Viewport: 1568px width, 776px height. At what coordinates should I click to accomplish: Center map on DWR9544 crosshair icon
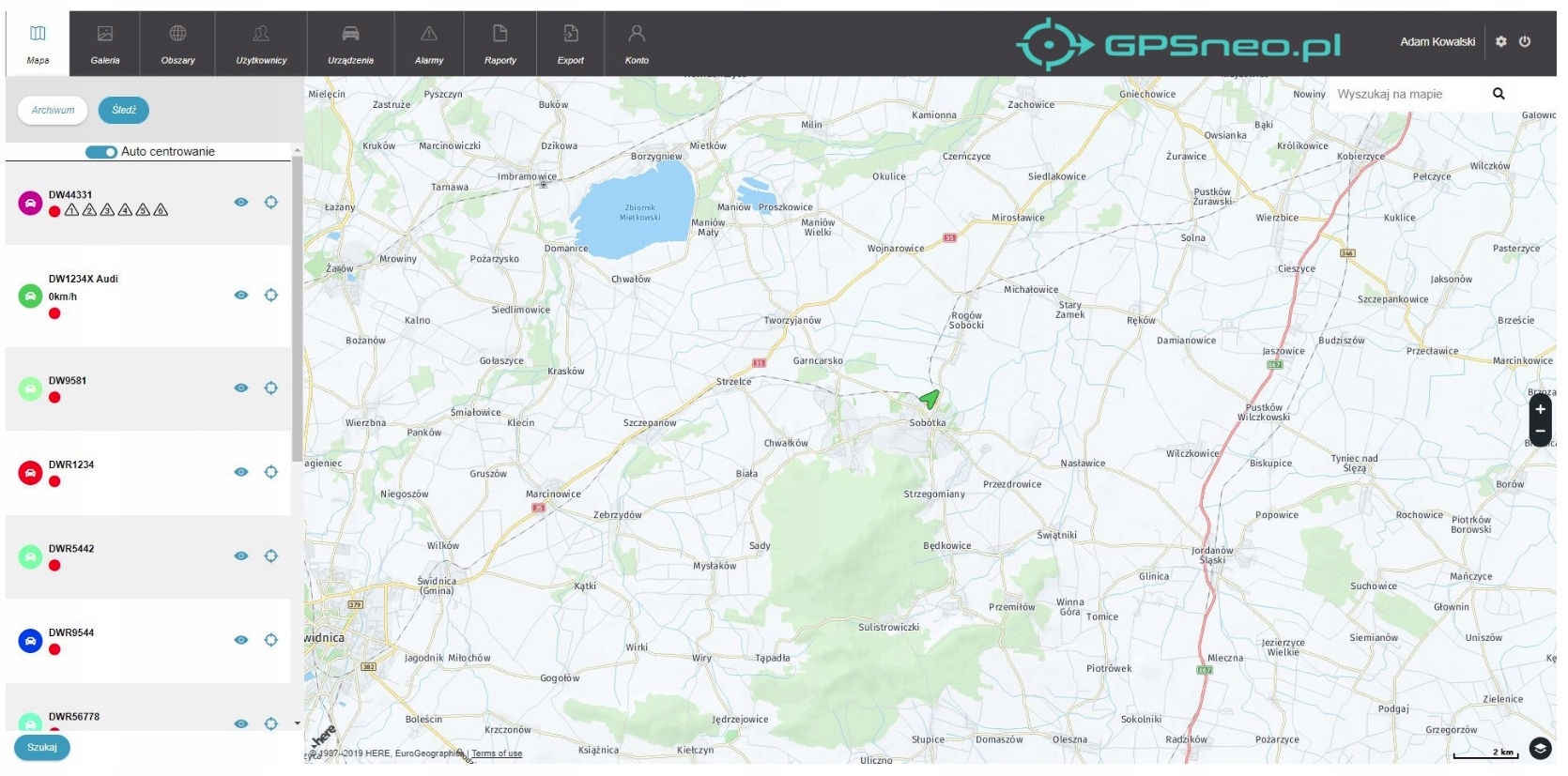271,640
